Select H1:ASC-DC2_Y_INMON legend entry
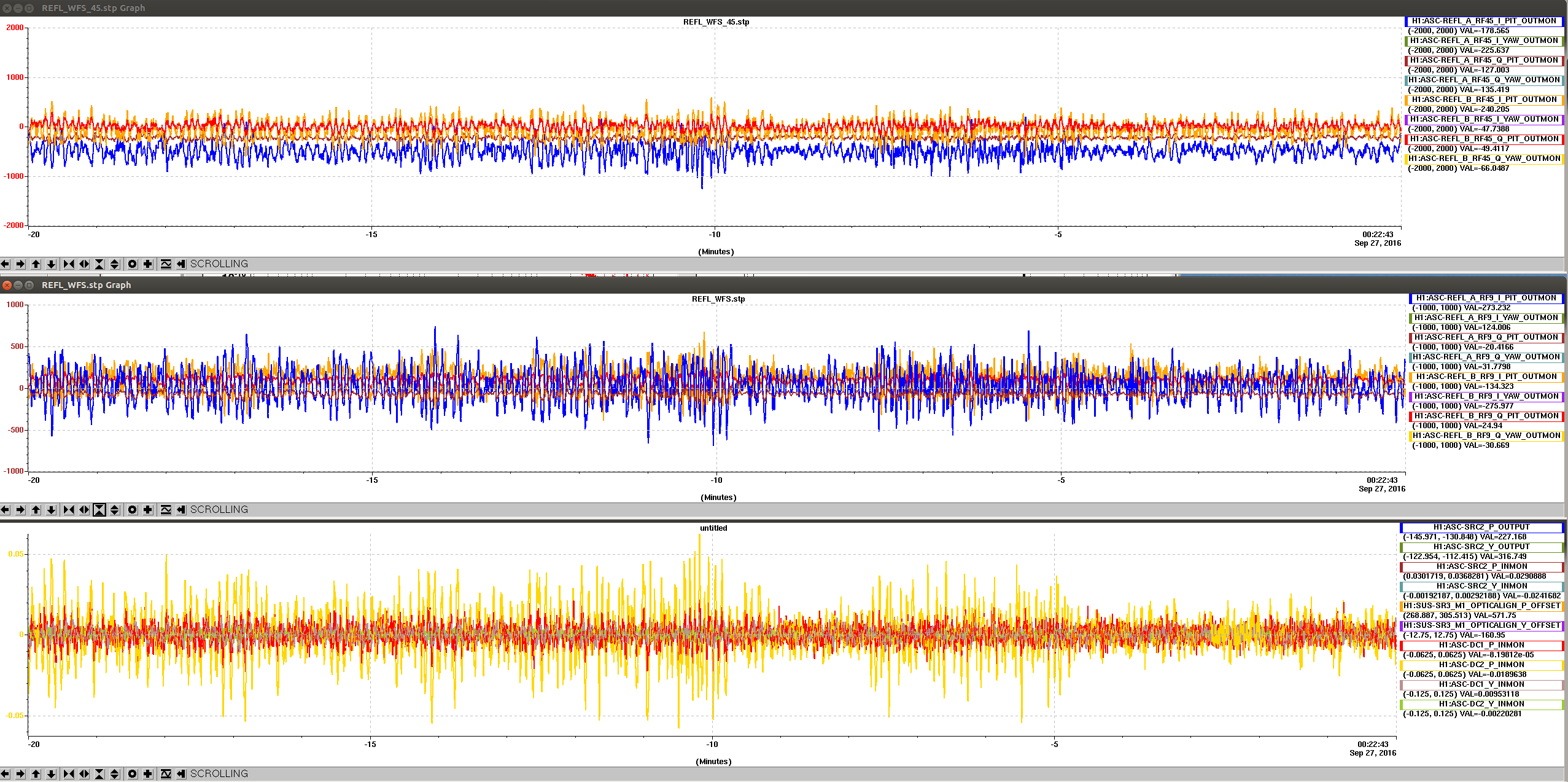The image size is (1568, 782). point(1481,704)
